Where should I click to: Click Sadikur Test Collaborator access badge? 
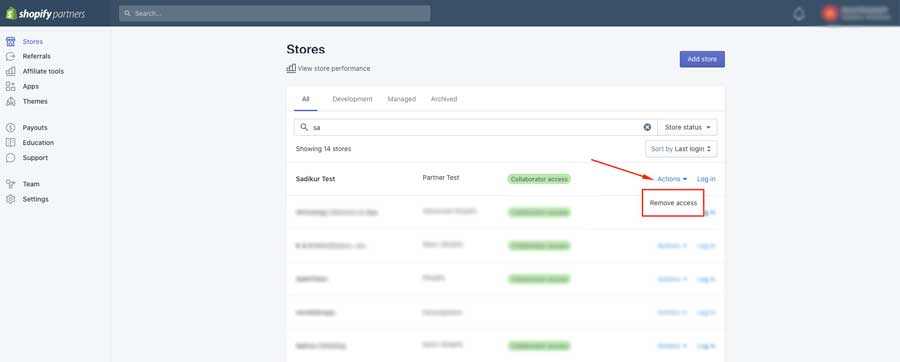point(539,179)
